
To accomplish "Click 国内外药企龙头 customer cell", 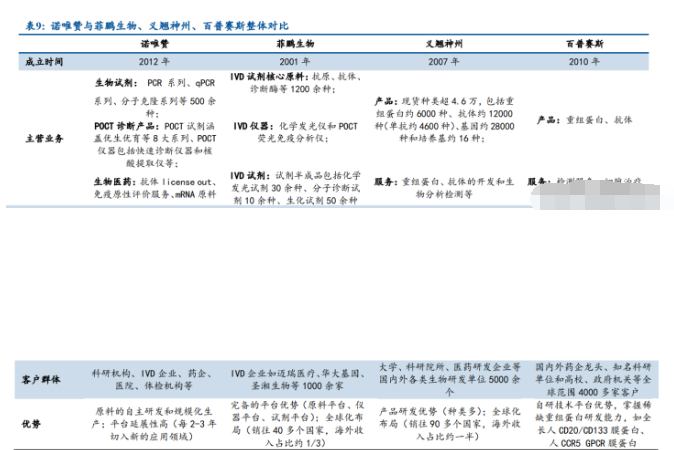I will pyautogui.click(x=593, y=380).
